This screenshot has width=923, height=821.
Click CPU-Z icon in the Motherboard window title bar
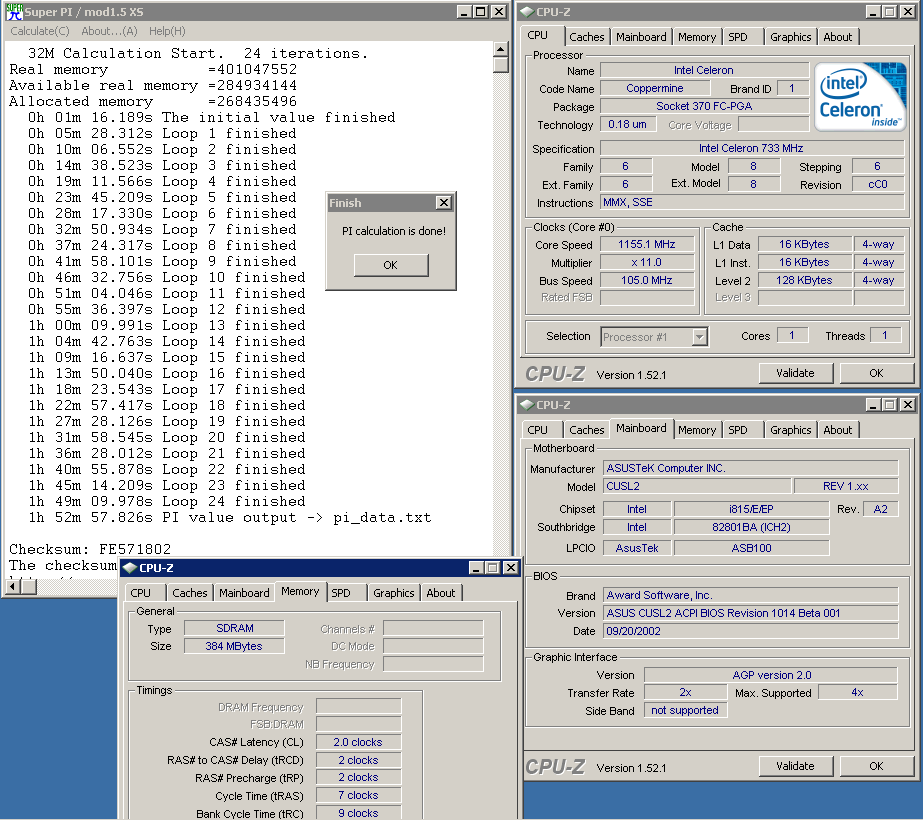[526, 405]
